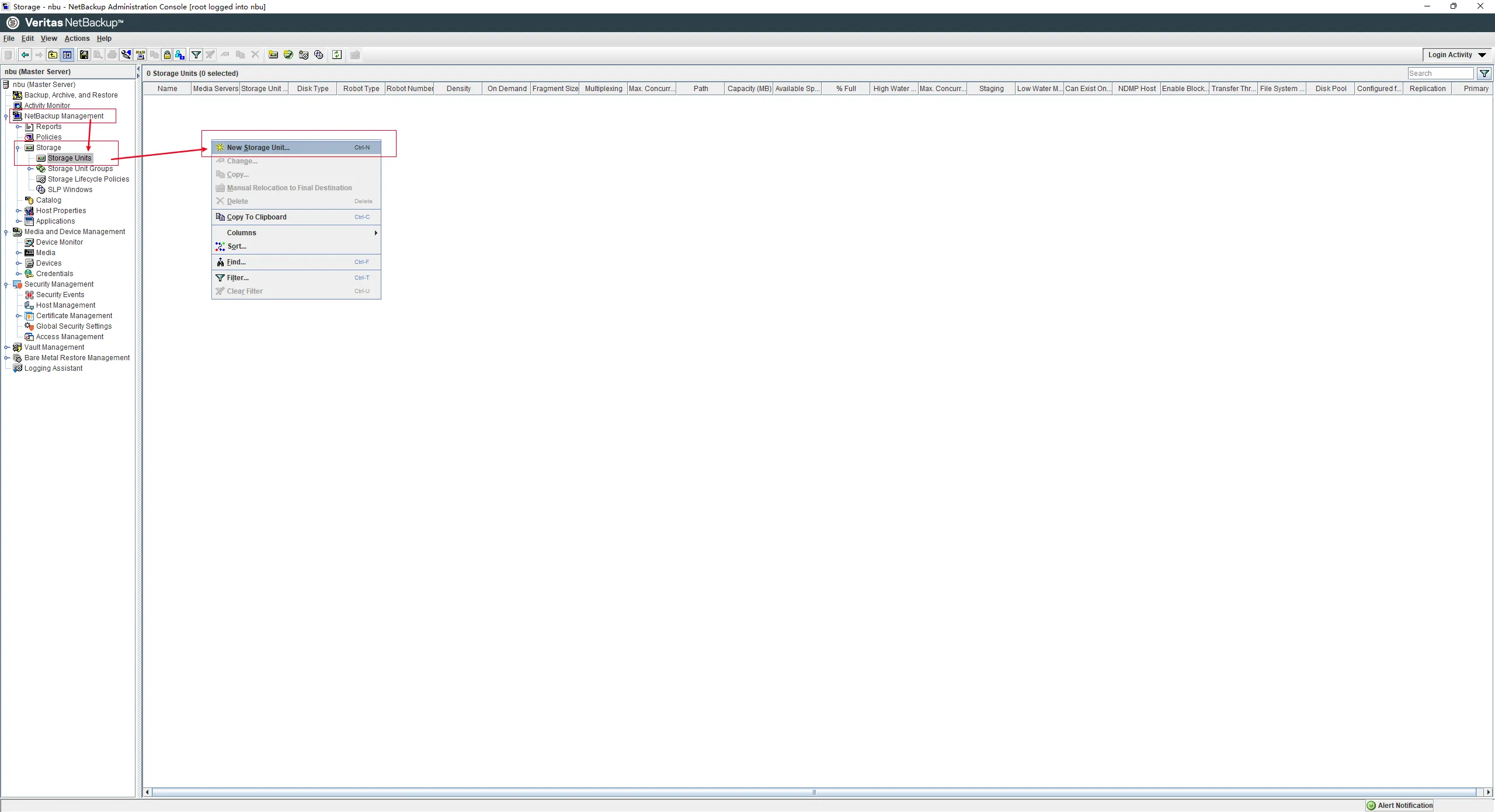Expand the Host Properties tree node

(x=19, y=211)
